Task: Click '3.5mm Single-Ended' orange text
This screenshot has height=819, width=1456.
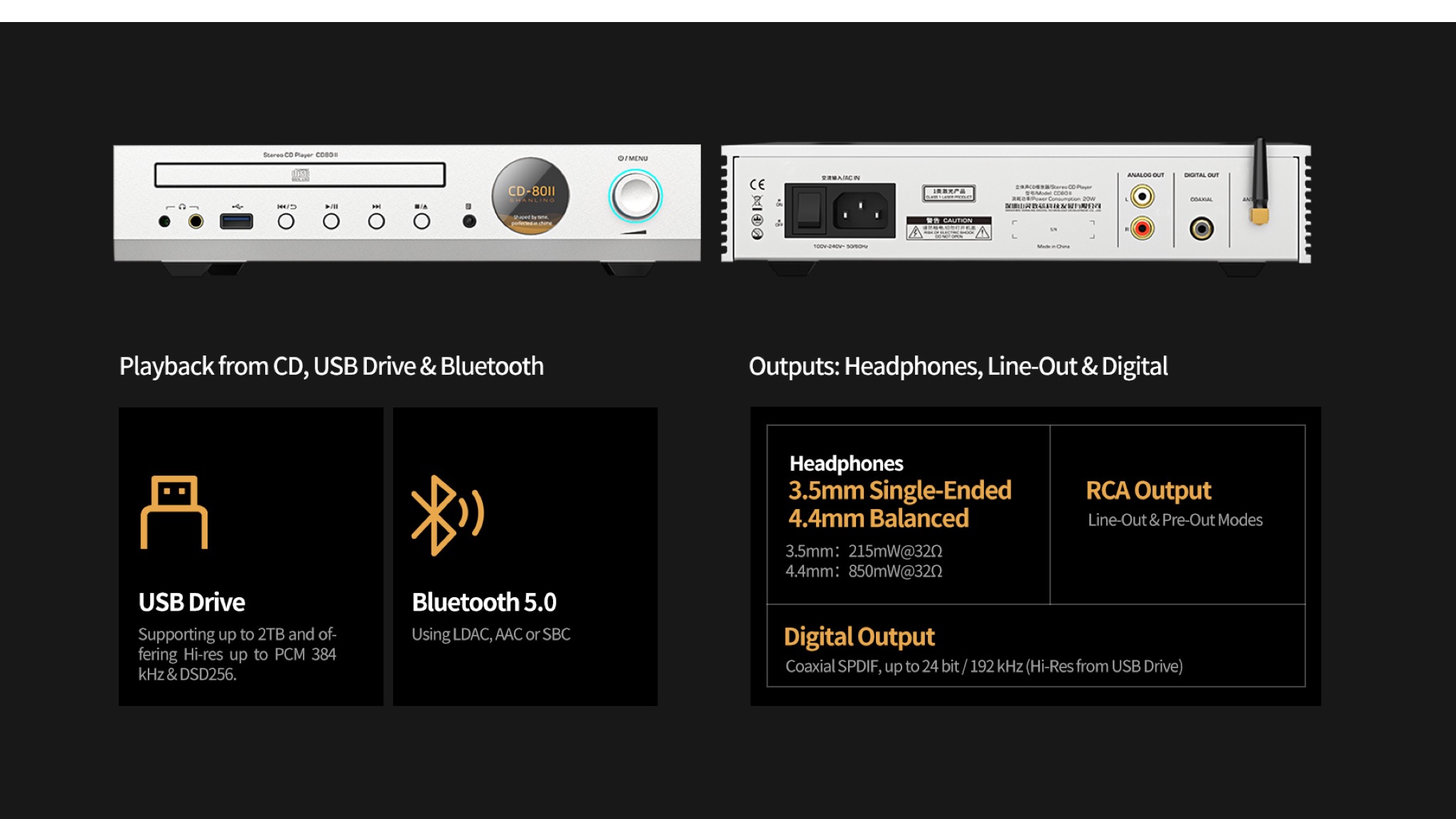Action: [900, 490]
